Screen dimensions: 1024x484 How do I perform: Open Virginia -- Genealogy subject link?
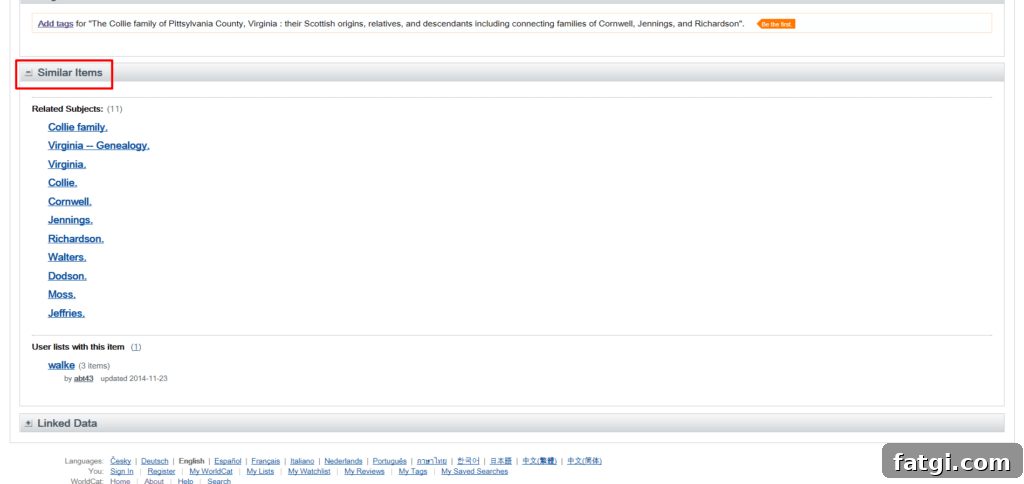point(99,146)
